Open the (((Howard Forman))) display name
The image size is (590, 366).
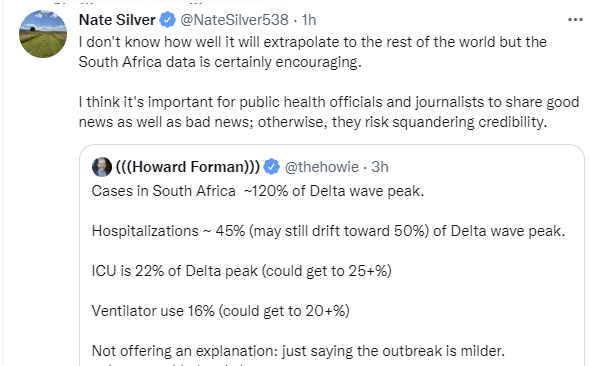pyautogui.click(x=188, y=167)
